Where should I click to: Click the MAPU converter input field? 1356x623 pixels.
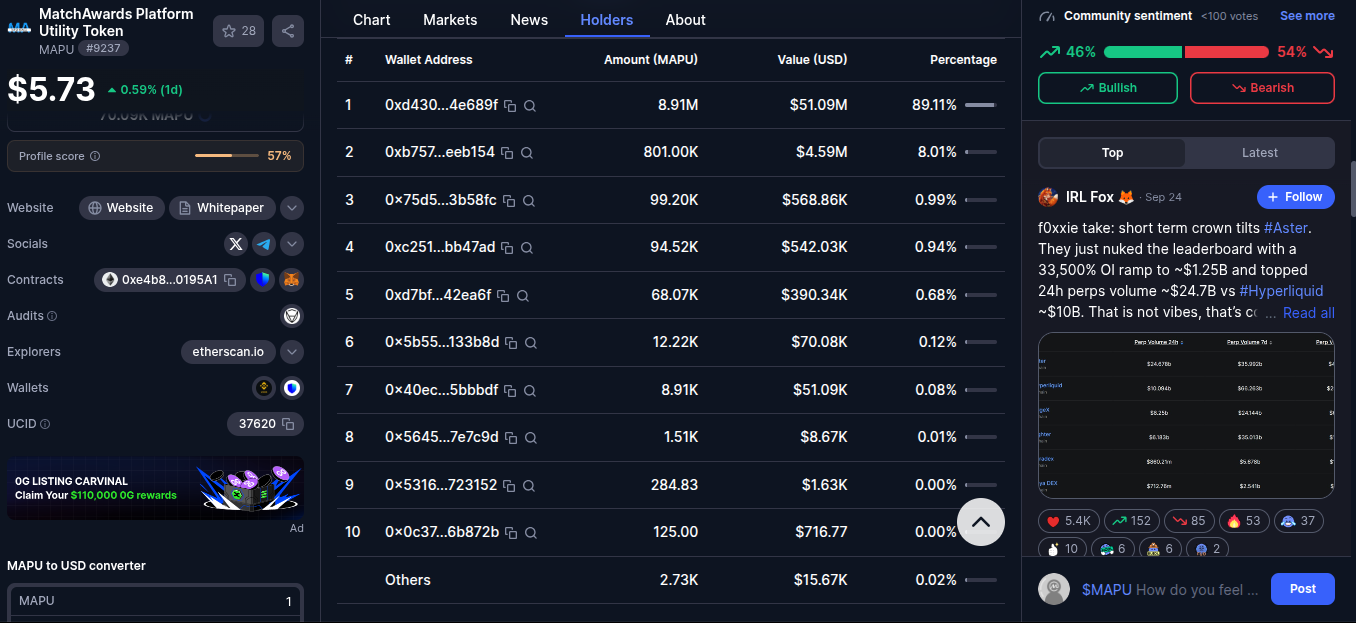pyautogui.click(x=155, y=601)
